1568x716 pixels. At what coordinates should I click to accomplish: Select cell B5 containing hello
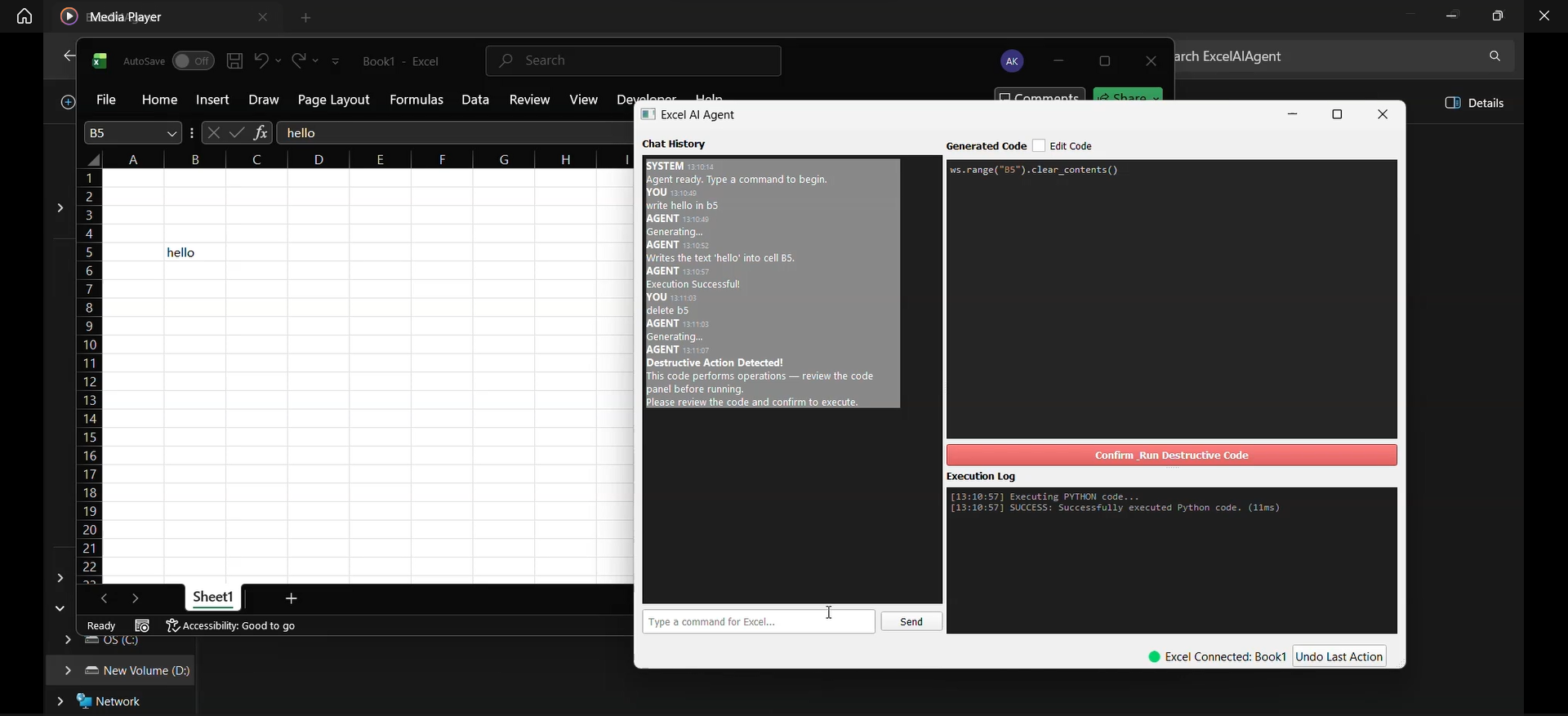pos(195,252)
